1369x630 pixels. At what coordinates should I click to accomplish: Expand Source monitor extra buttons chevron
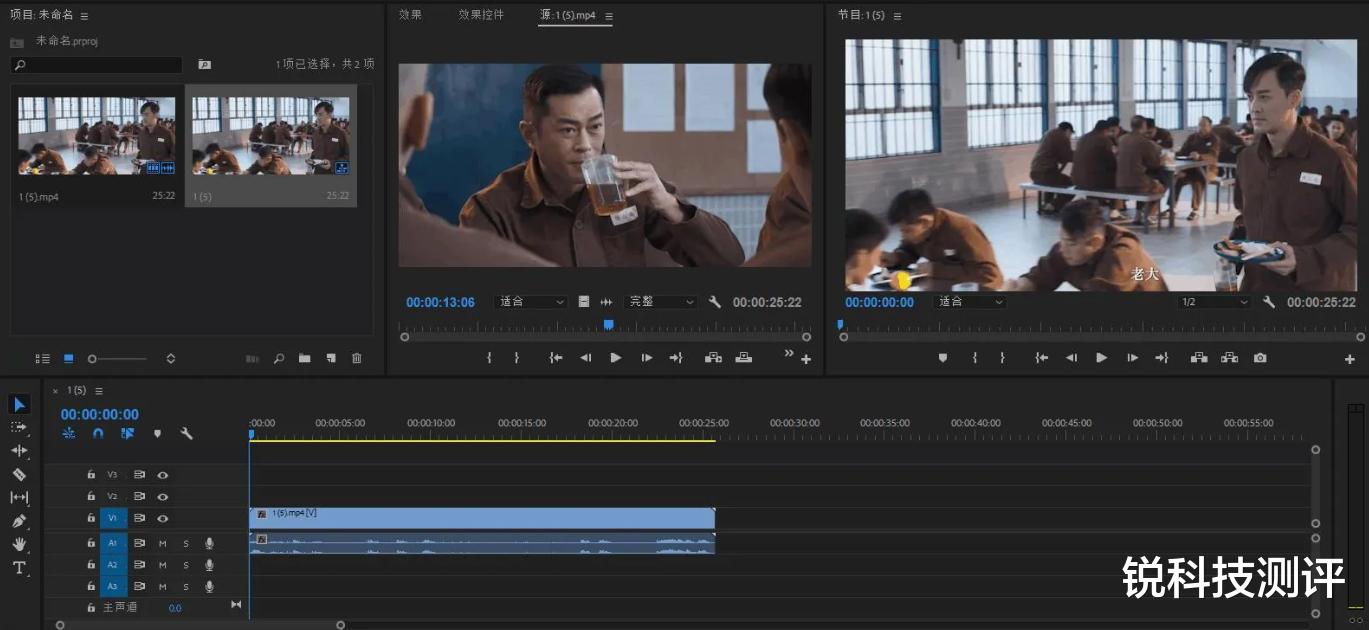788,353
